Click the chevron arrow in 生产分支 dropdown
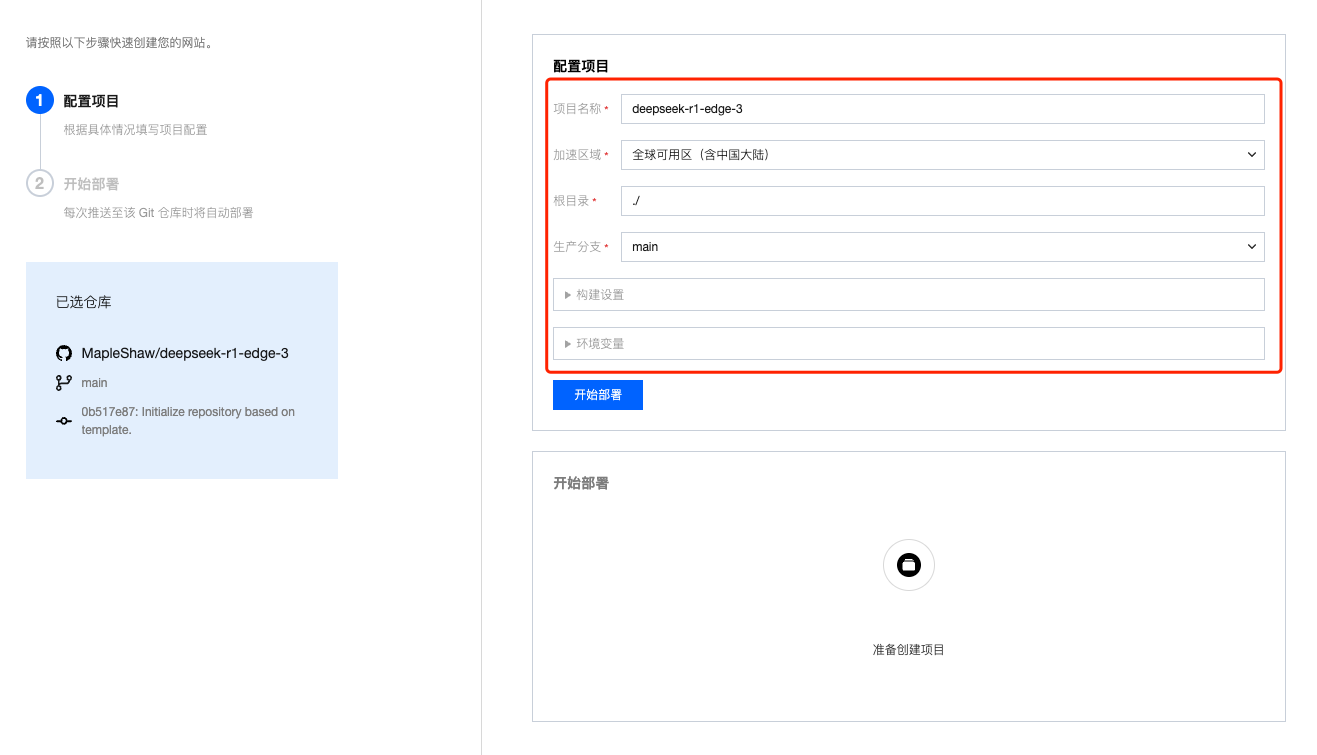 (1251, 247)
